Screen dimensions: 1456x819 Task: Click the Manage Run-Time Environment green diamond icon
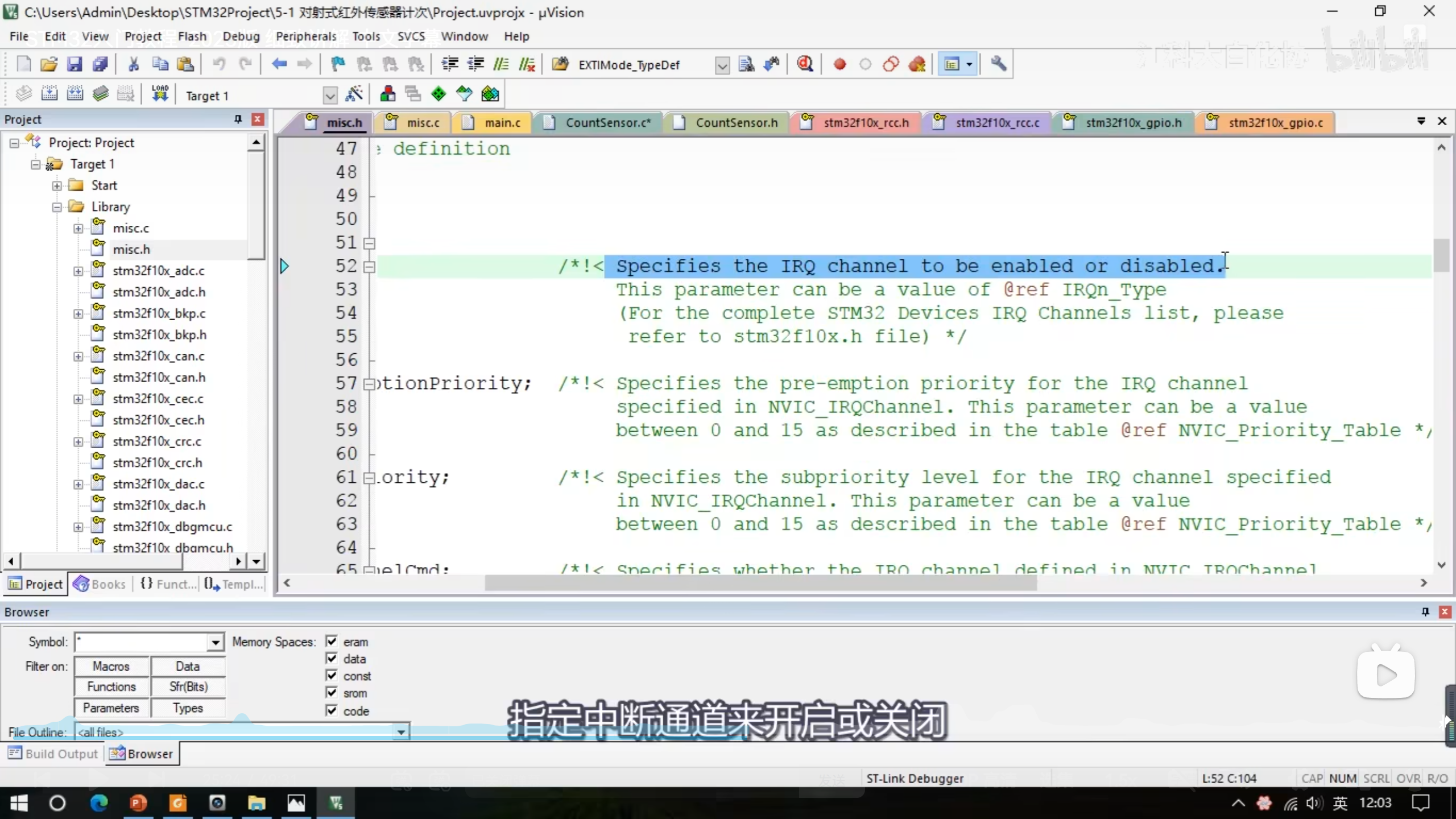tap(439, 94)
